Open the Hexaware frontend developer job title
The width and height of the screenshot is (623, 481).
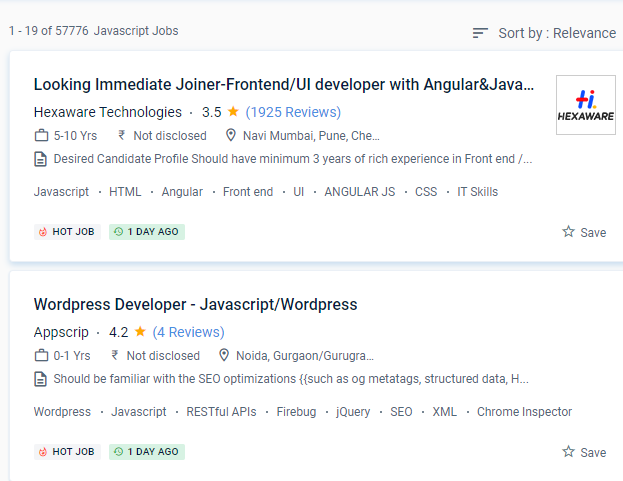[x=283, y=84]
